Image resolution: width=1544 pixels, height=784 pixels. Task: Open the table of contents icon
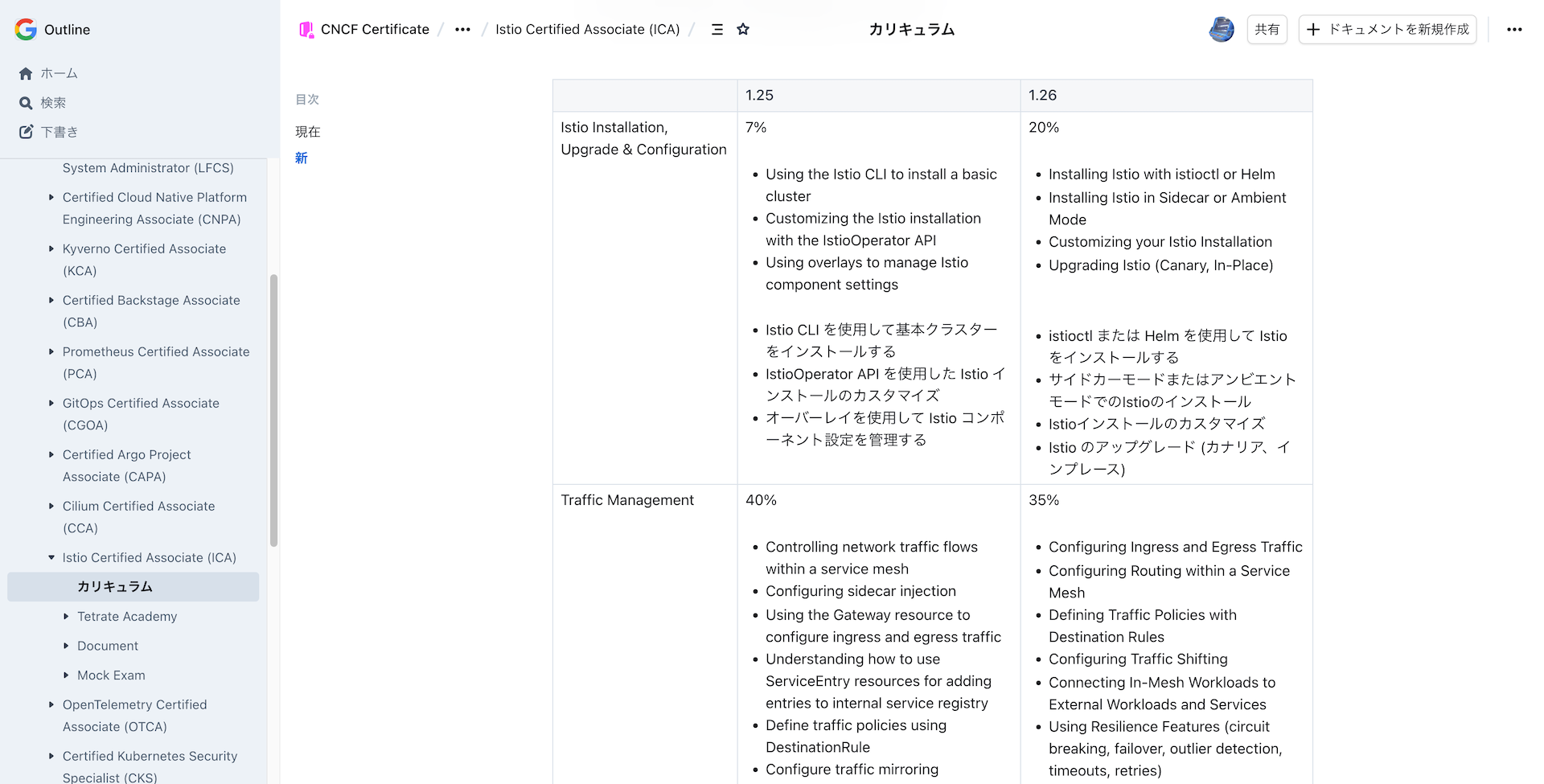(717, 30)
